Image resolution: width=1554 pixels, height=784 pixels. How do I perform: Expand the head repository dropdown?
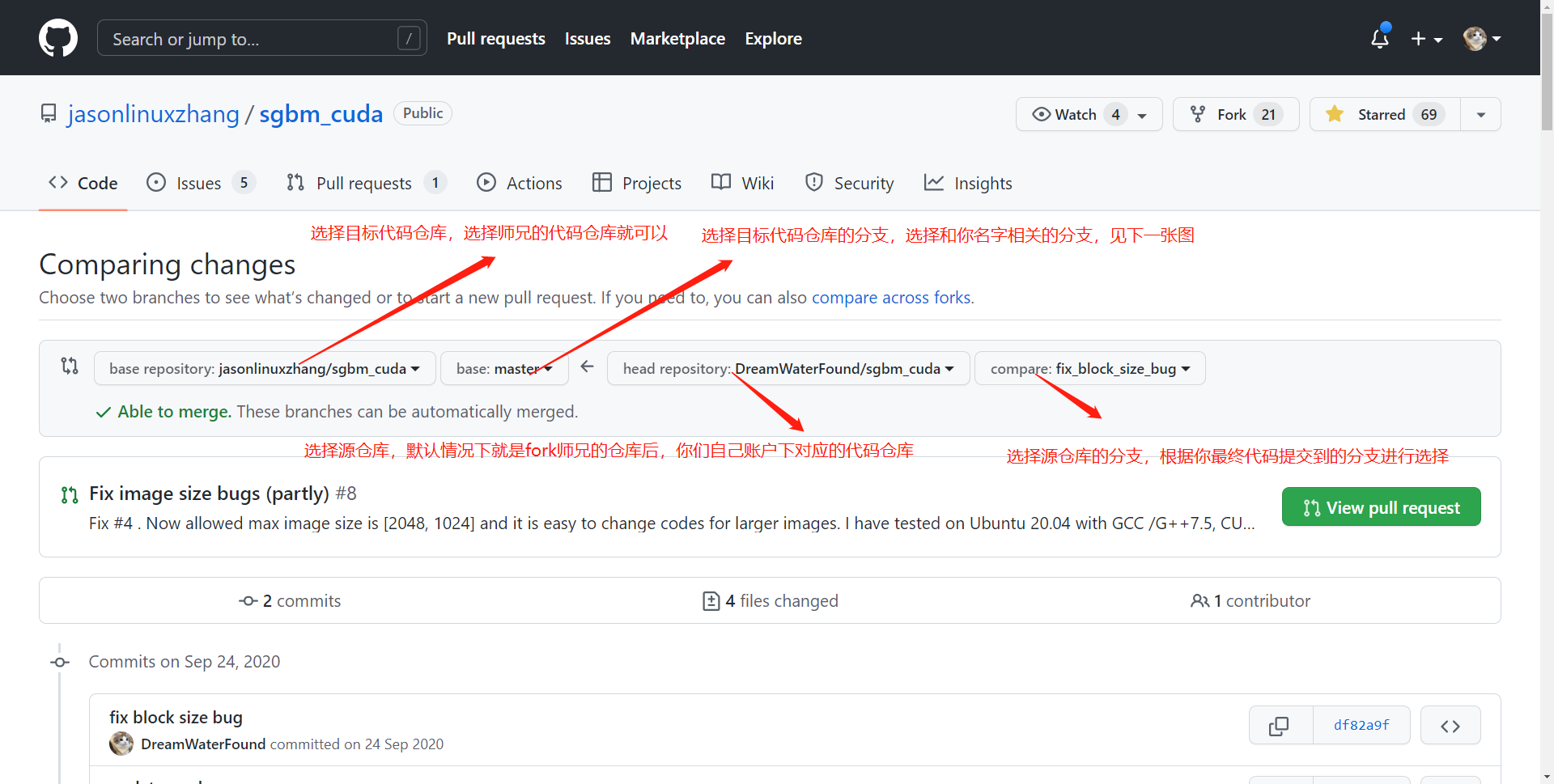[x=788, y=369]
